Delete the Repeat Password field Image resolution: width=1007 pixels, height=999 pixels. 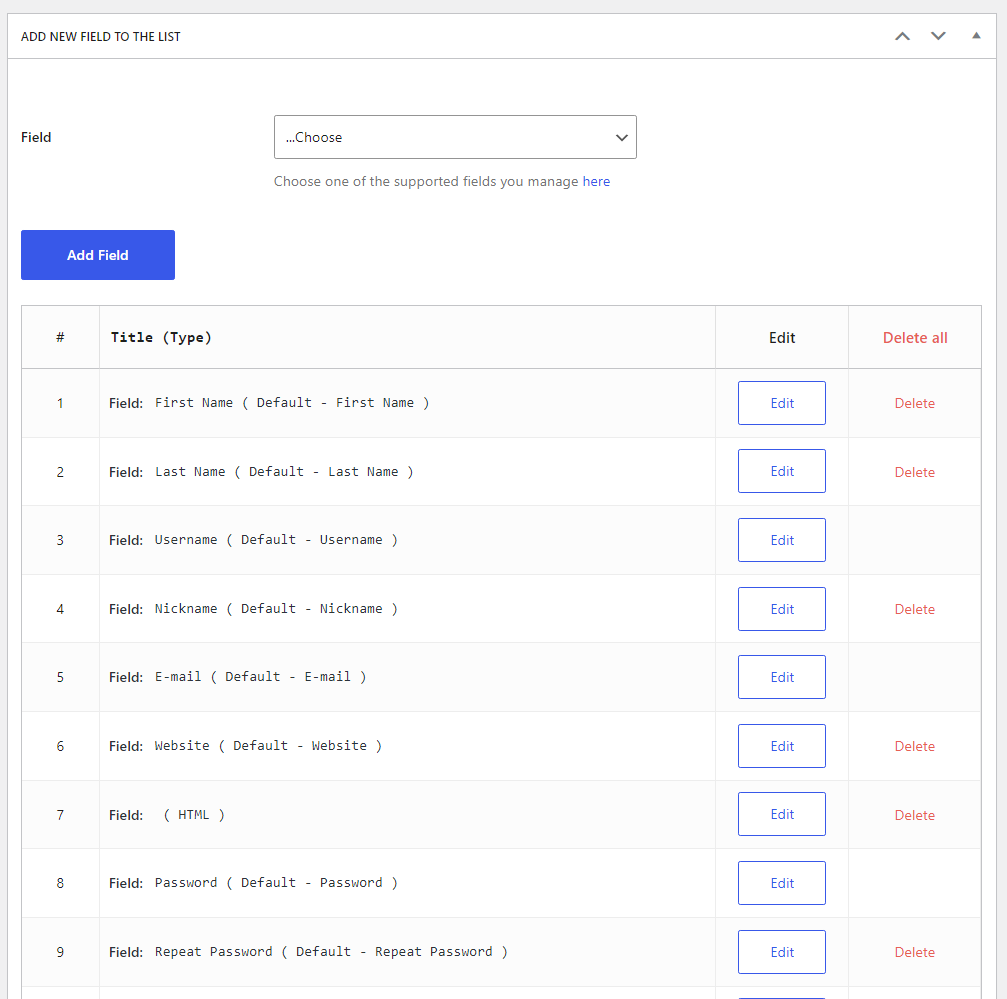coord(914,952)
